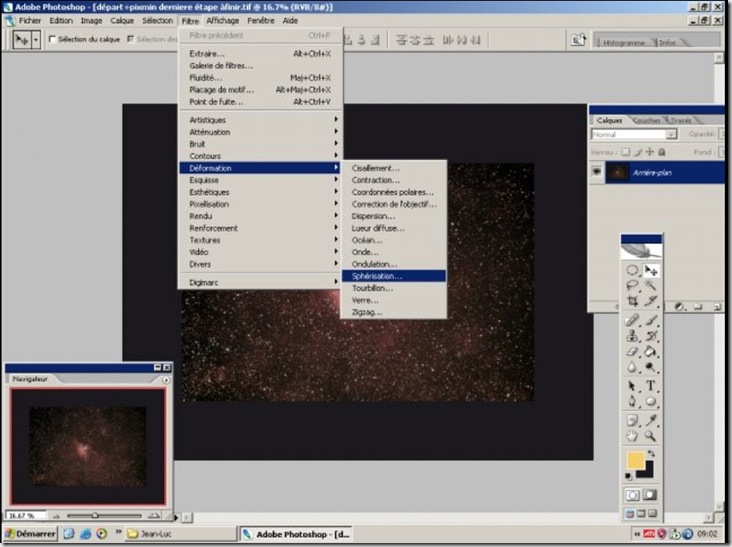The height and width of the screenshot is (547, 732).
Task: Select the Eraser tool
Action: tap(633, 352)
